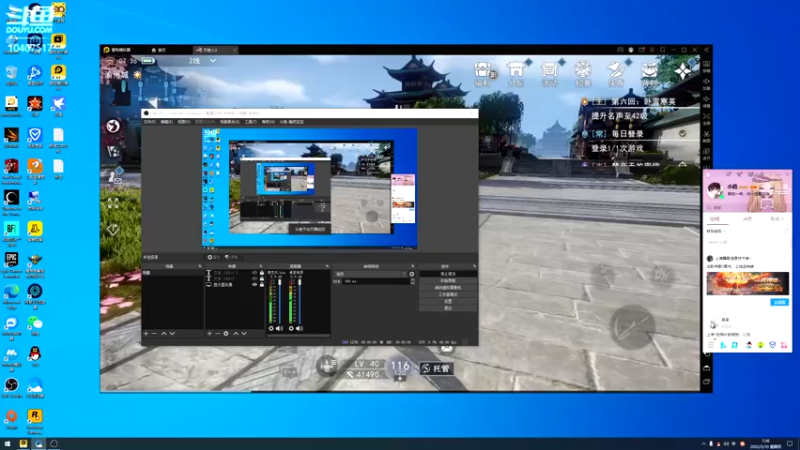Move scene up in OBS Scenes panel
800x450 pixels.
[164, 334]
